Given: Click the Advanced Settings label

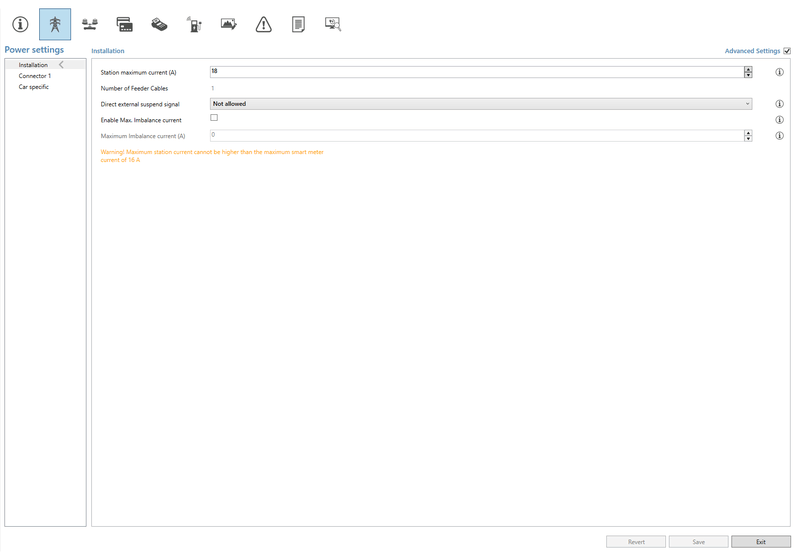Looking at the screenshot, I should 752,51.
